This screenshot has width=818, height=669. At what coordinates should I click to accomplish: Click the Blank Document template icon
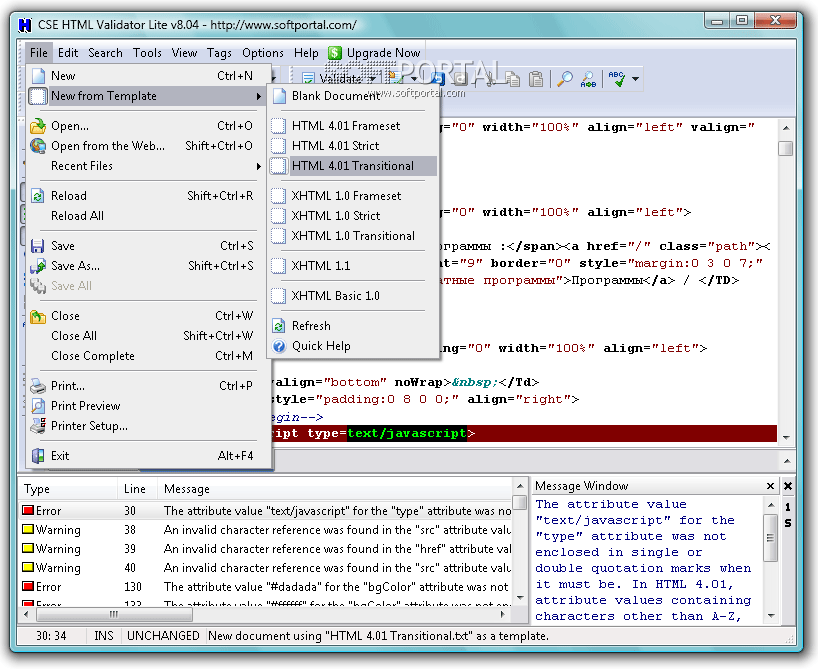[x=280, y=96]
